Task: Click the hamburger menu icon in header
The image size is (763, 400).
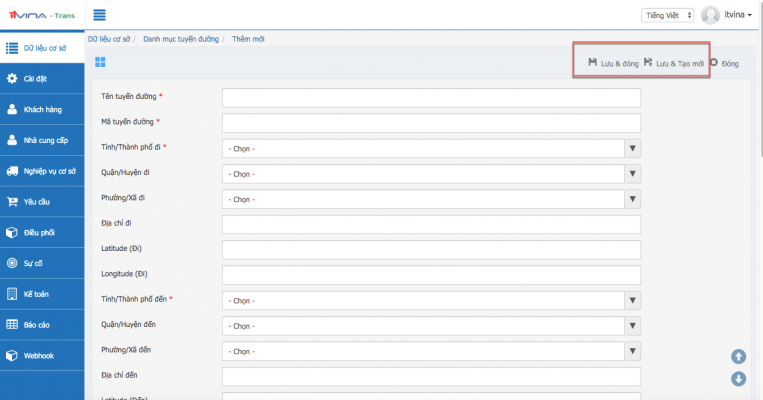Action: click(100, 15)
